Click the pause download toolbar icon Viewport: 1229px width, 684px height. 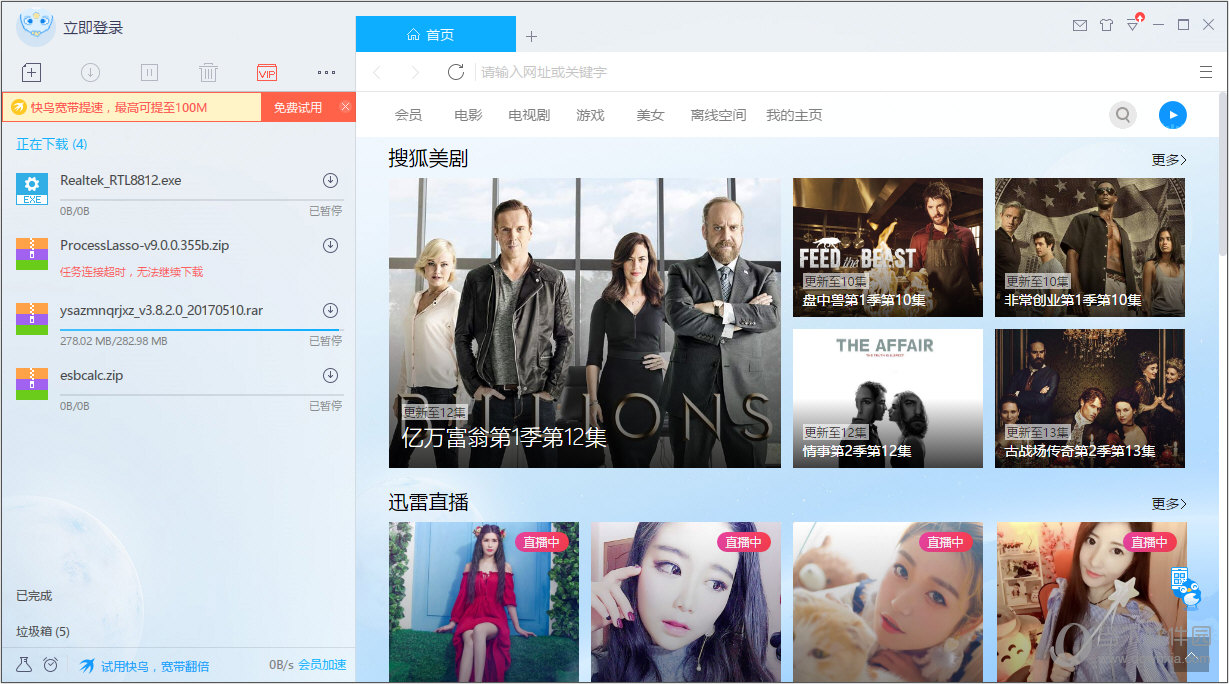coord(149,72)
